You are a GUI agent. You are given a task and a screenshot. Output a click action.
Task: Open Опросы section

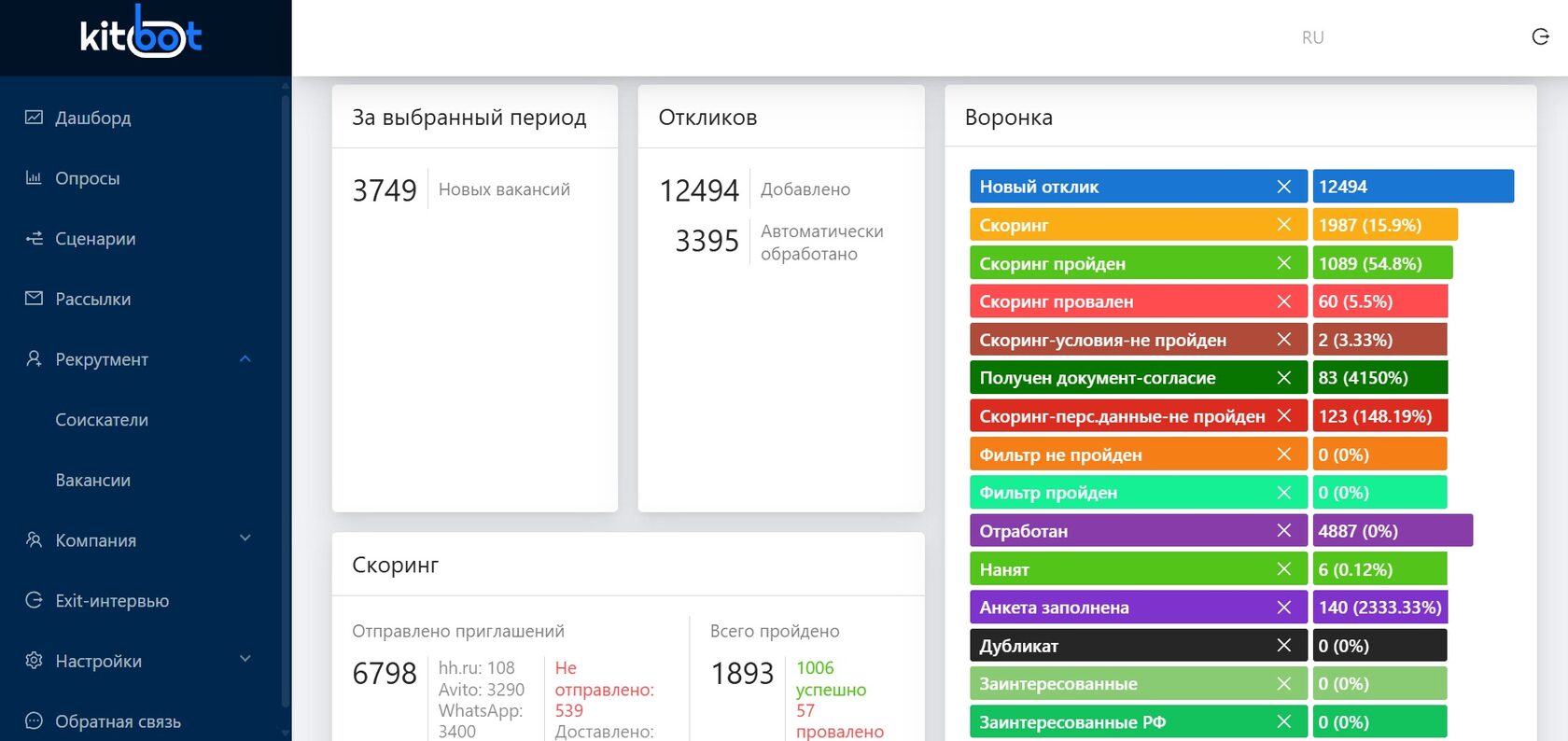pos(87,178)
